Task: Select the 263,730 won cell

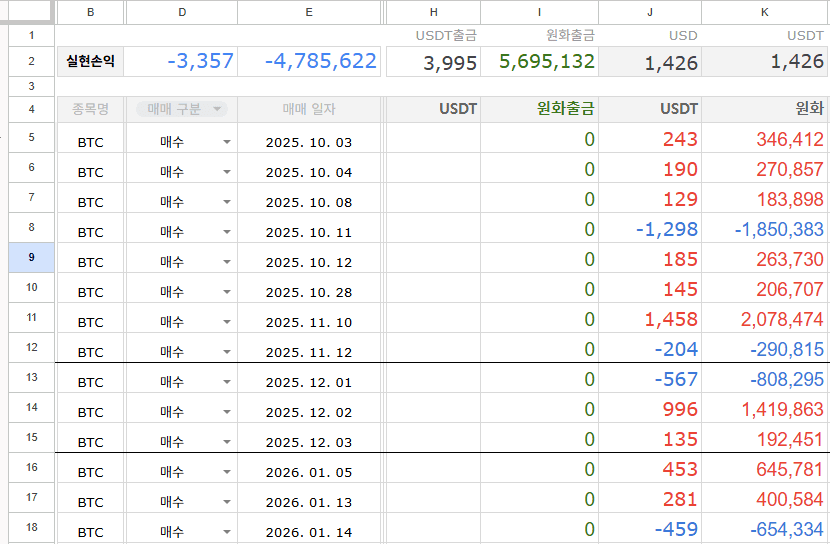Action: coord(765,258)
